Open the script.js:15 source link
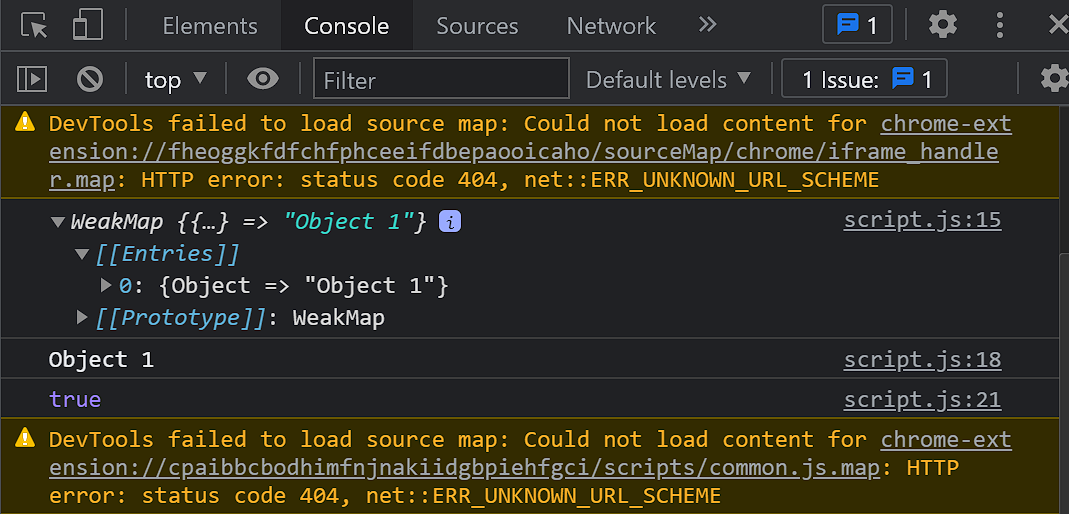This screenshot has width=1069, height=514. [x=922, y=221]
